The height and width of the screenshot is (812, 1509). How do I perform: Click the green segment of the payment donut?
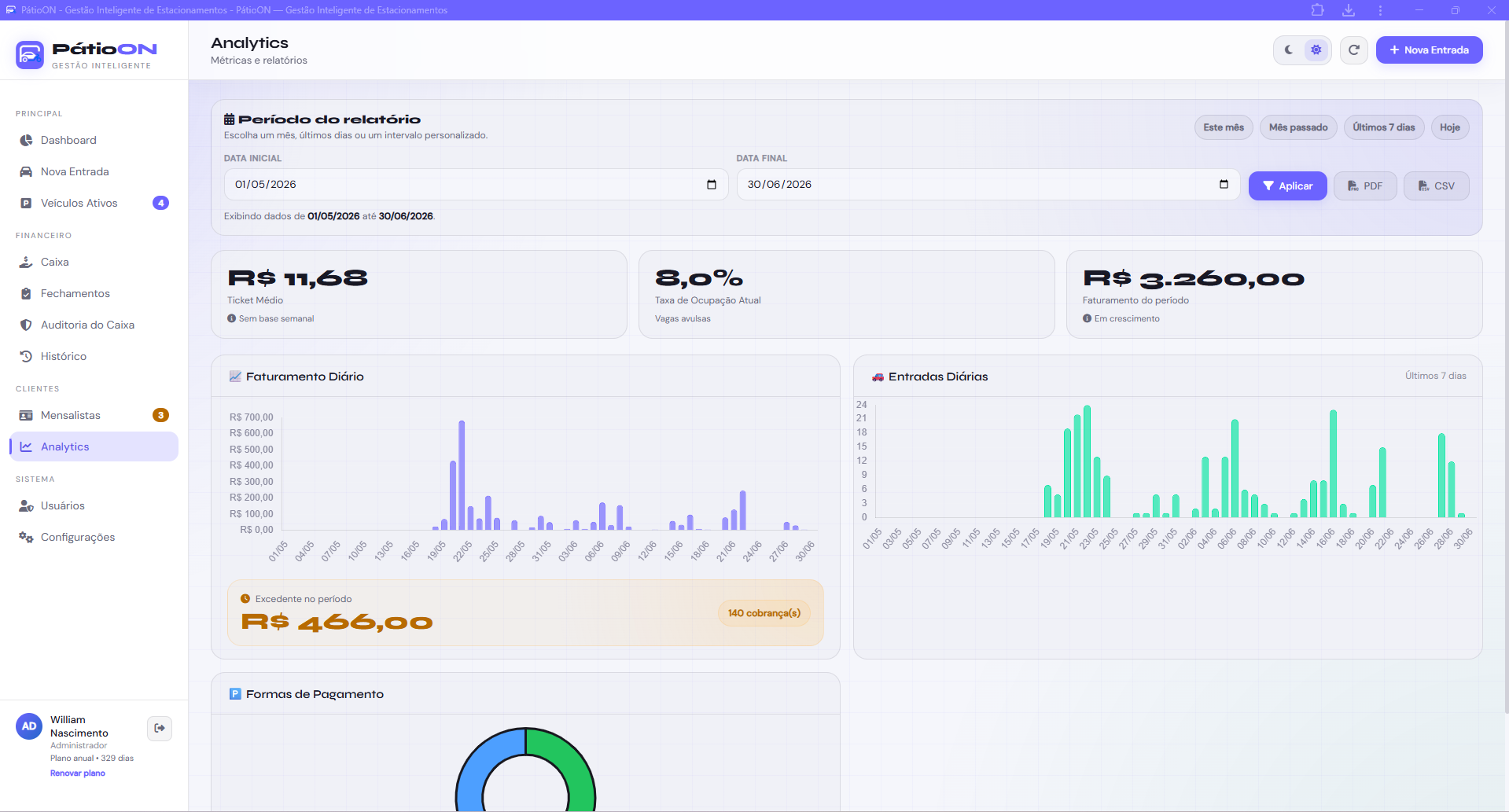[576, 766]
